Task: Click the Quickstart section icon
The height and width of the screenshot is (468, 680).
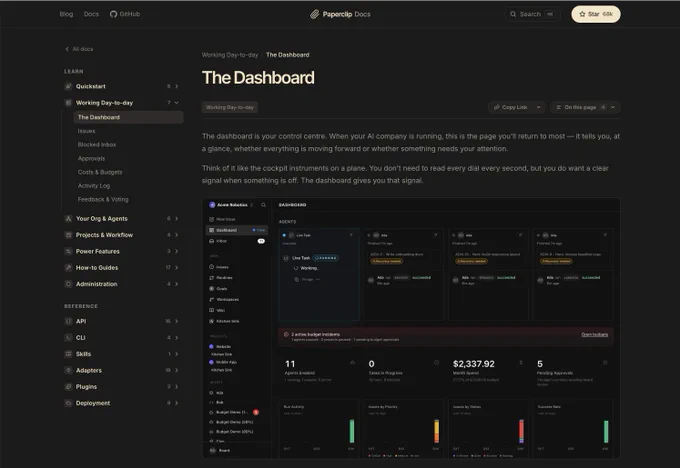Action: coord(68,86)
